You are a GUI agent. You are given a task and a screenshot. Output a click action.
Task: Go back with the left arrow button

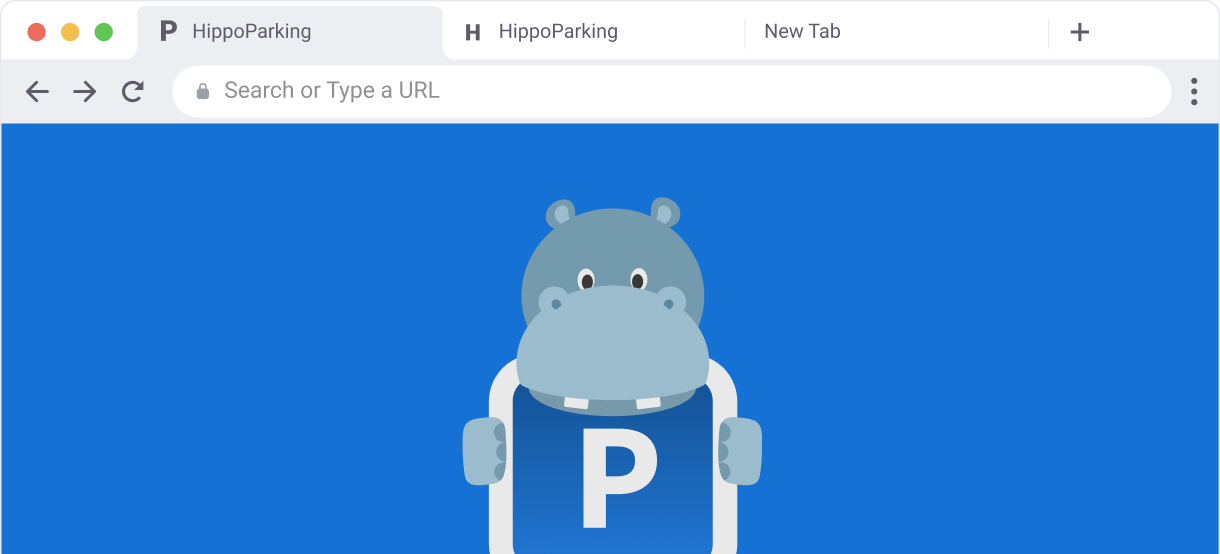click(x=37, y=92)
